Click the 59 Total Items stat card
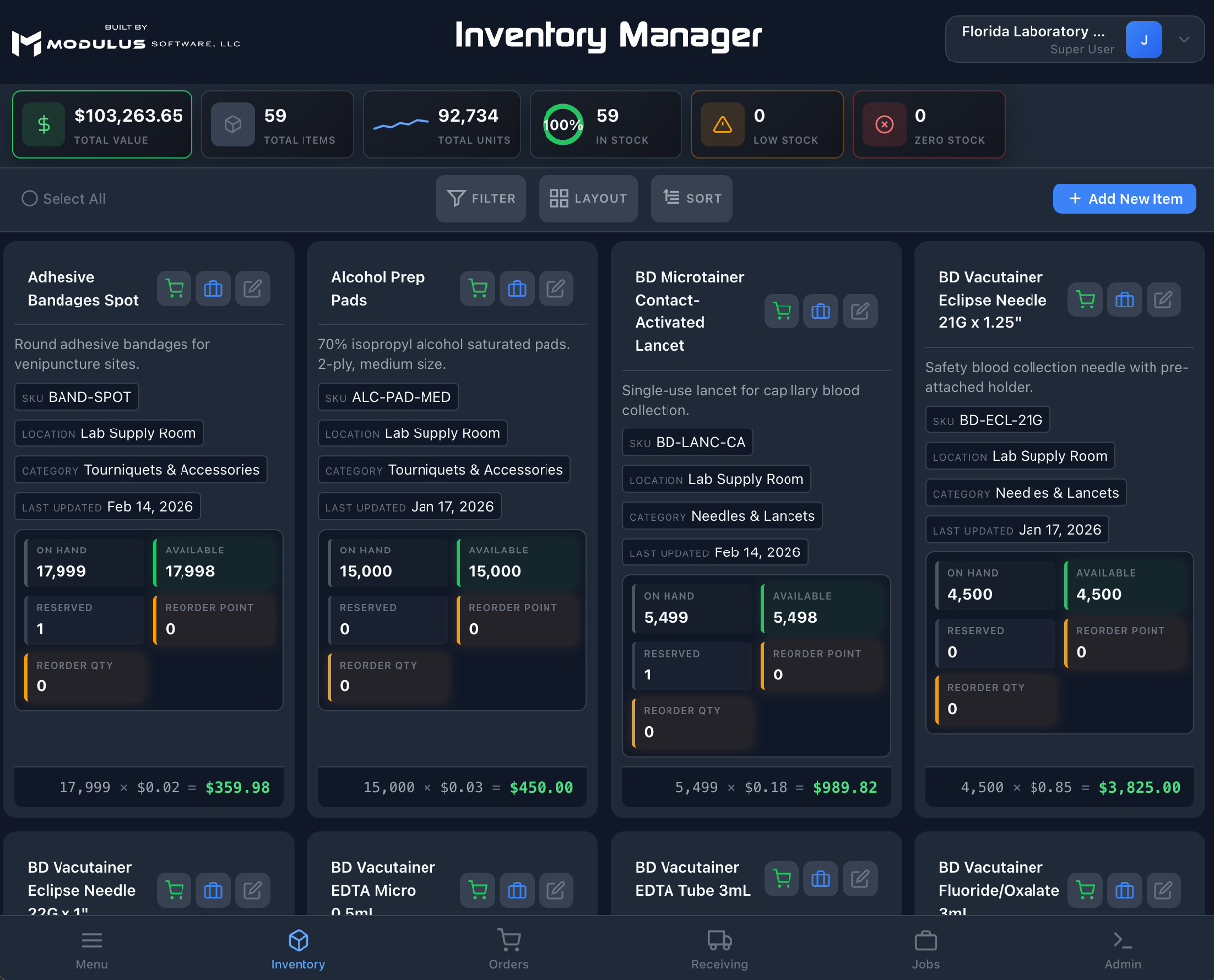This screenshot has width=1214, height=980. pyautogui.click(x=278, y=125)
